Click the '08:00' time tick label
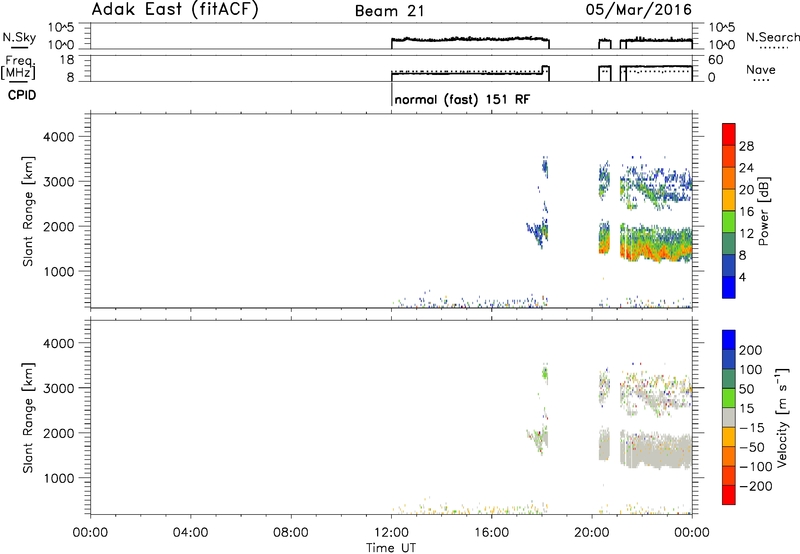This screenshot has width=800, height=554. [291, 533]
